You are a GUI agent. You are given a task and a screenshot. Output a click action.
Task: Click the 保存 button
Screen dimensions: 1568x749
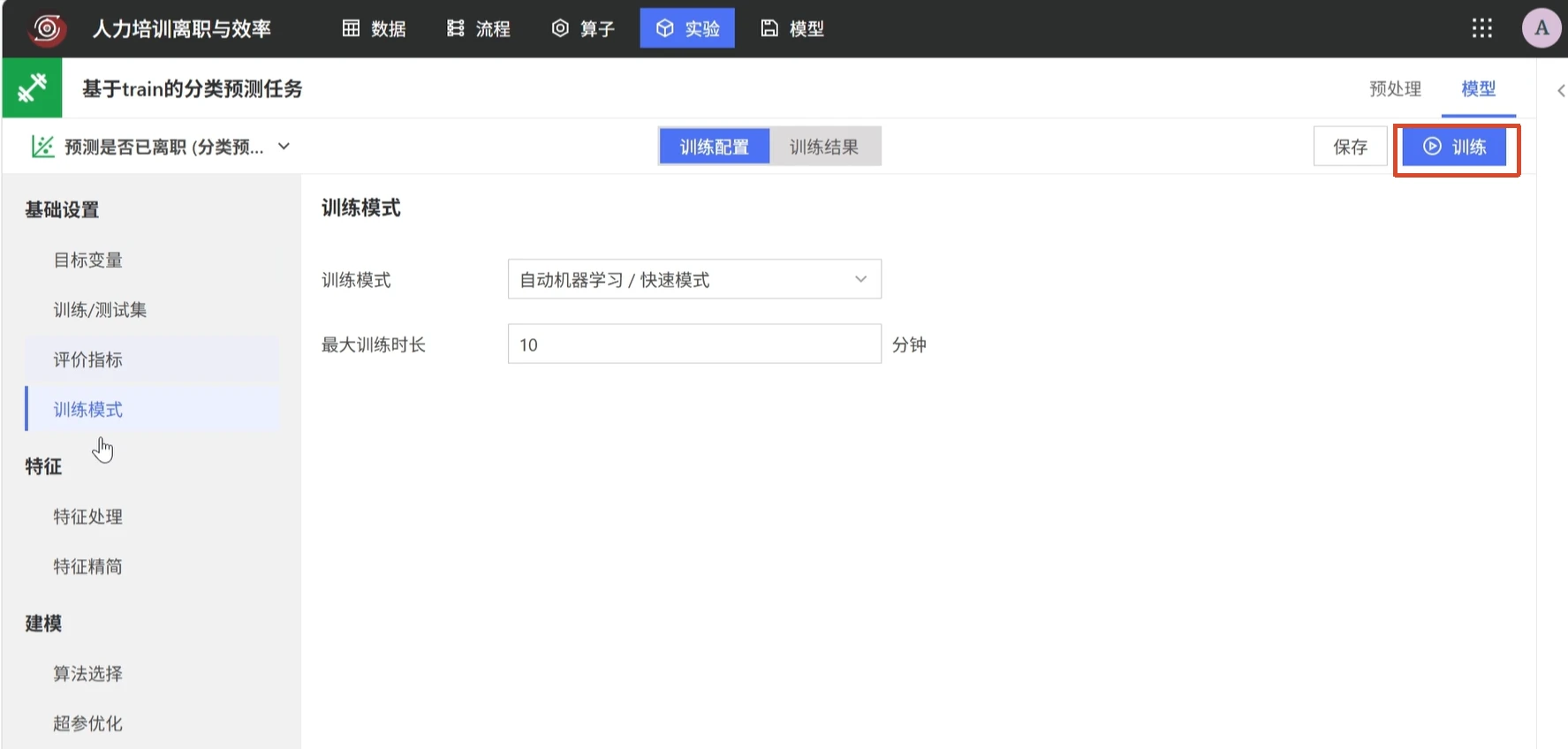[x=1350, y=147]
